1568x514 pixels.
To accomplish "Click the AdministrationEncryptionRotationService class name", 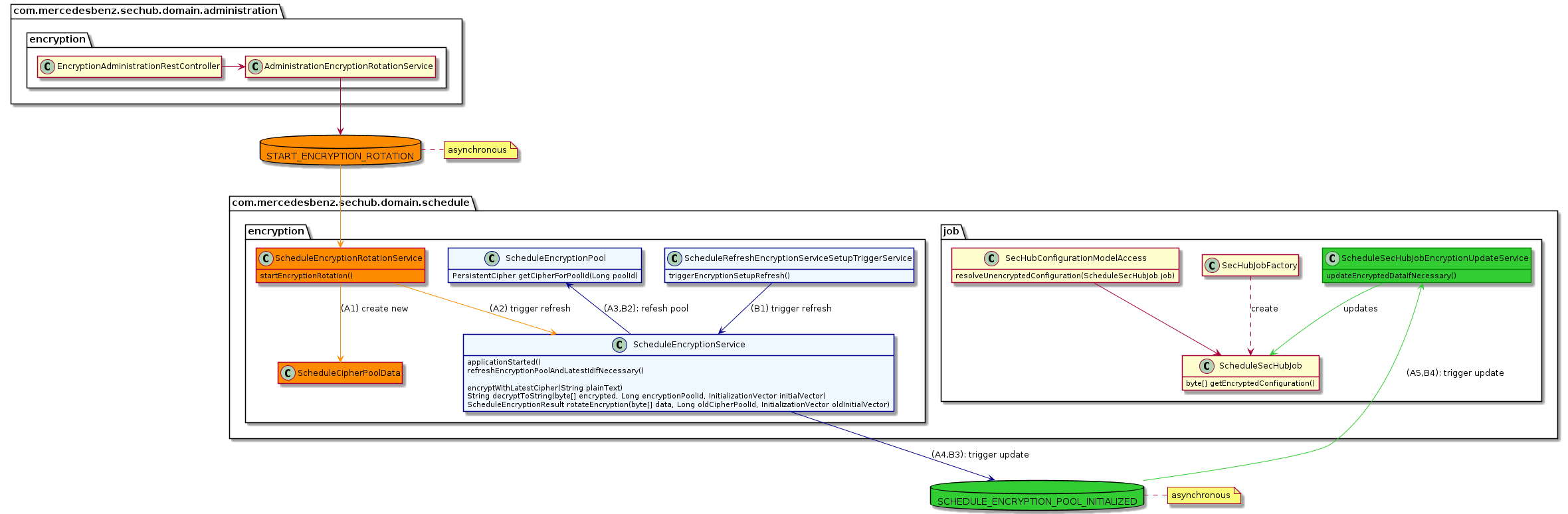I will pos(349,66).
